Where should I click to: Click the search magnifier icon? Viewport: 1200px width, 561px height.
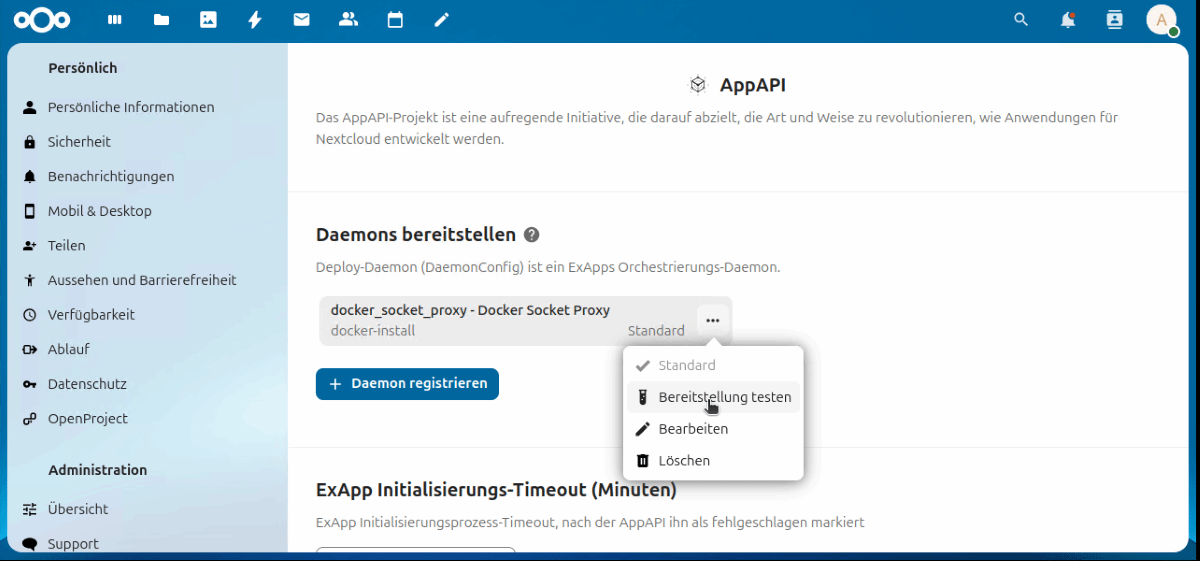(1021, 20)
